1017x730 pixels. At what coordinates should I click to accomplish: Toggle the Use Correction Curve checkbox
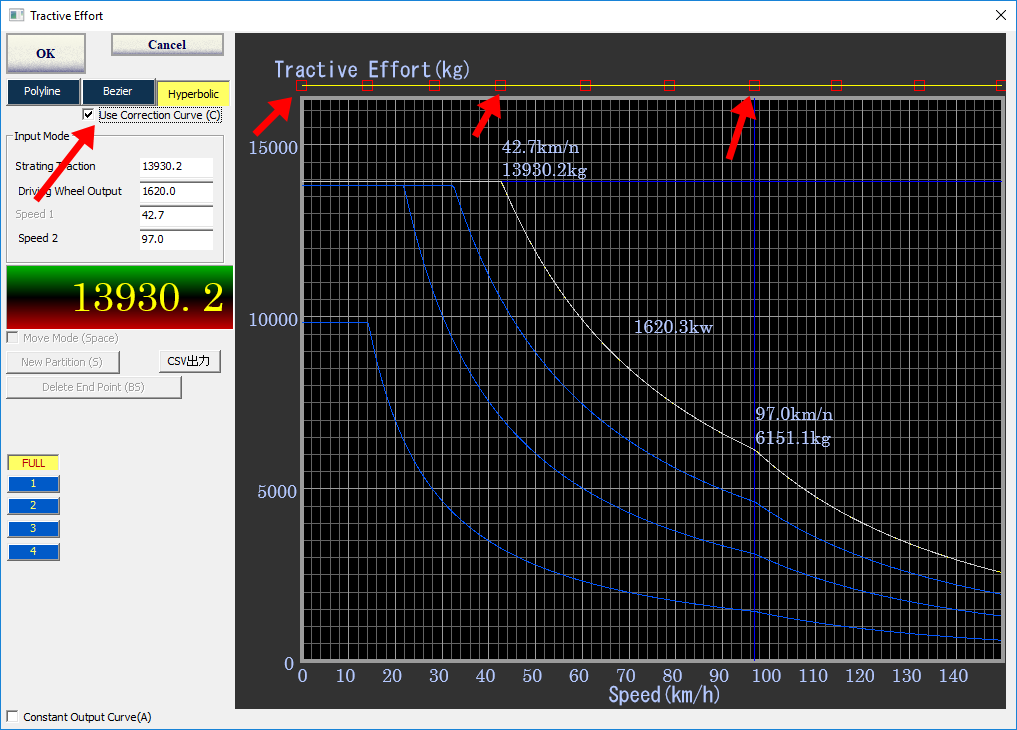point(89,115)
